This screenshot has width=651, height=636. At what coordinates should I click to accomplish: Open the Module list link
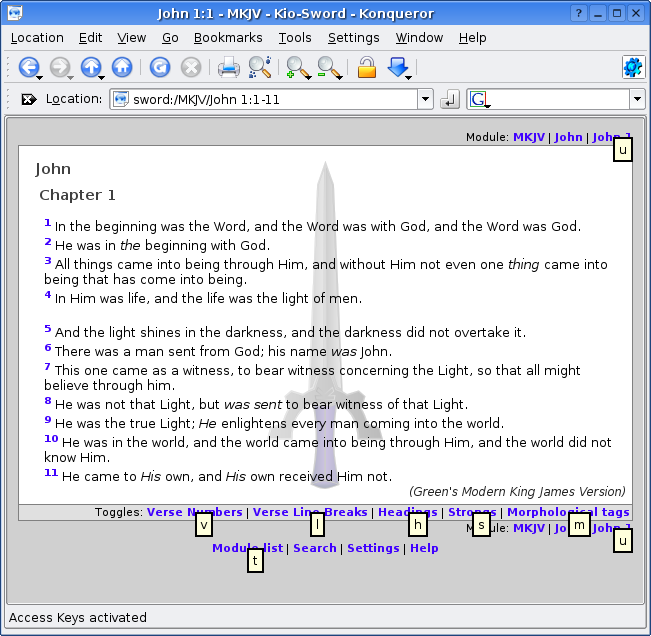[x=247, y=548]
